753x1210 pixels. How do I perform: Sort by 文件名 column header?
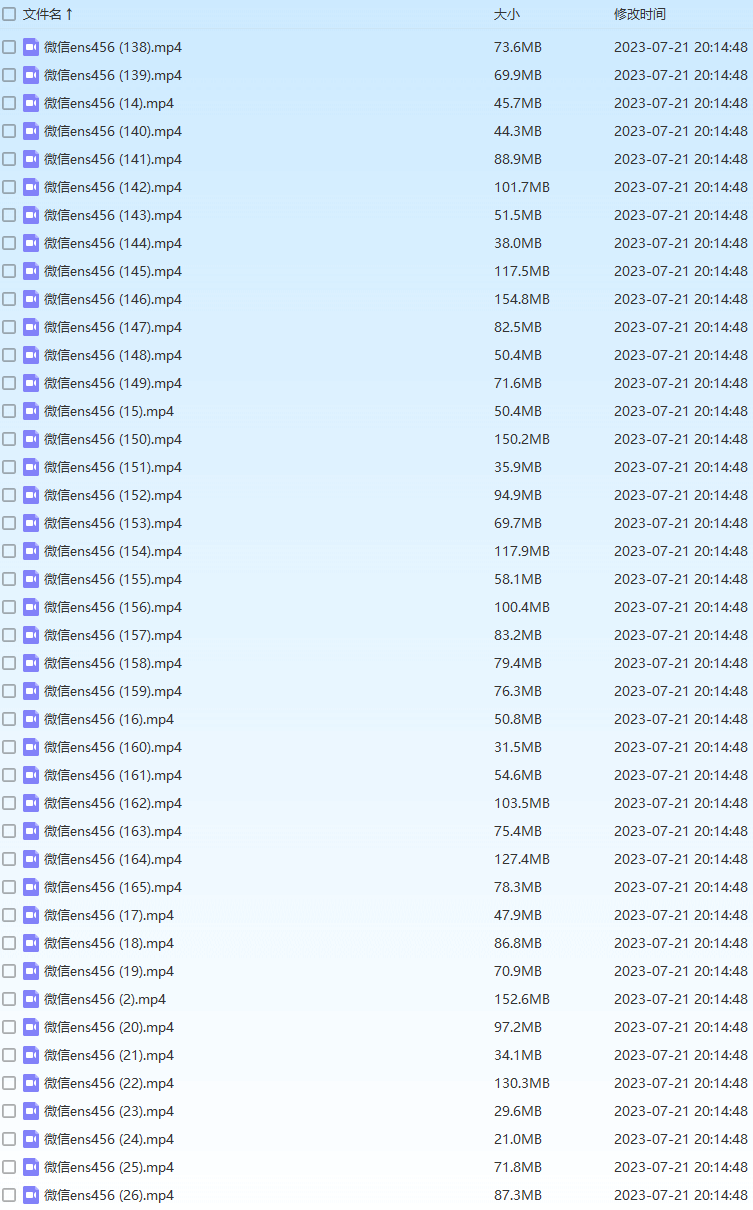(47, 14)
